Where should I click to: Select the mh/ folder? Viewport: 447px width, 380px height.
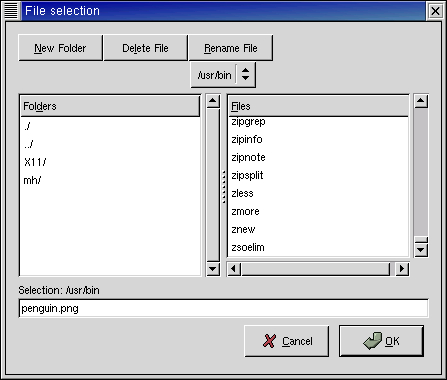click(x=110, y=180)
